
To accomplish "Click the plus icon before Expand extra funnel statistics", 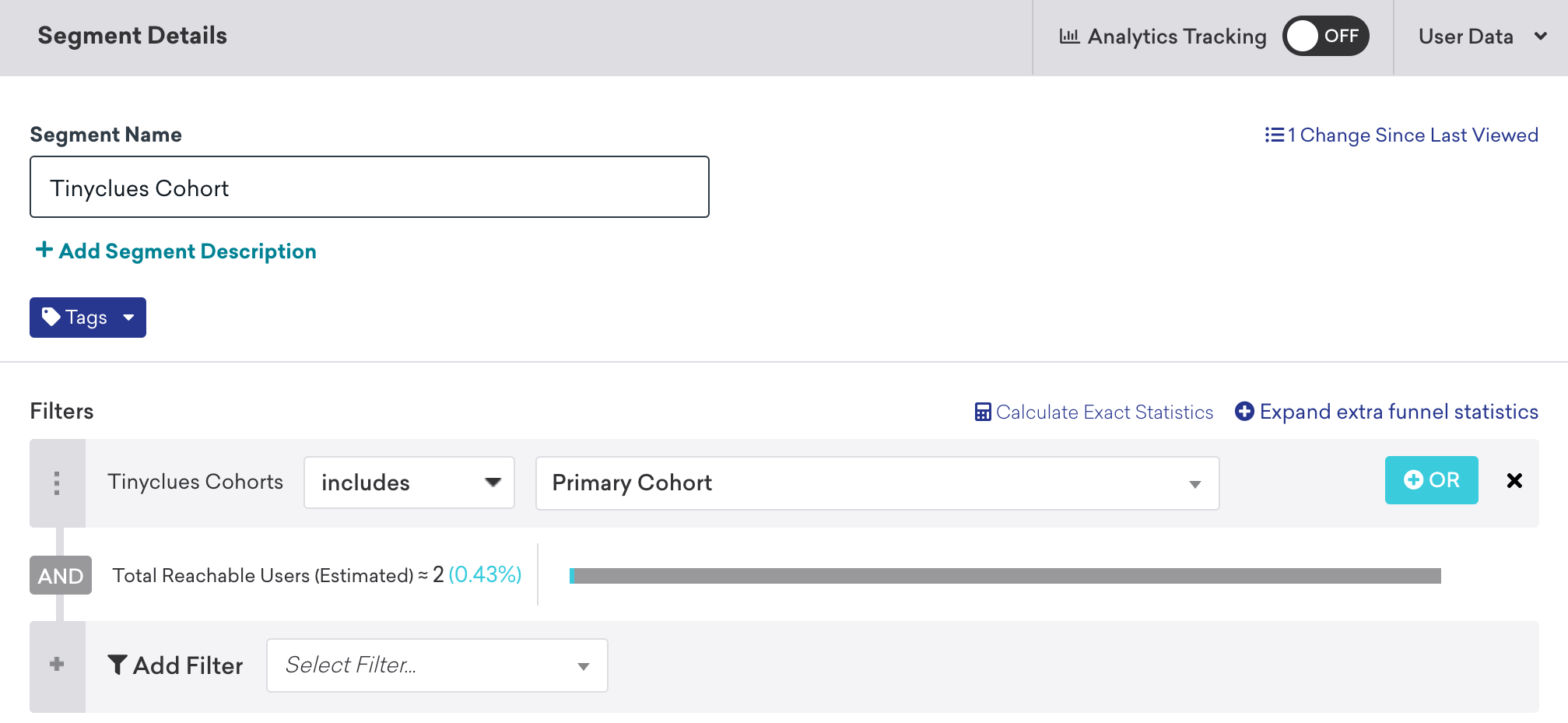I will 1245,412.
